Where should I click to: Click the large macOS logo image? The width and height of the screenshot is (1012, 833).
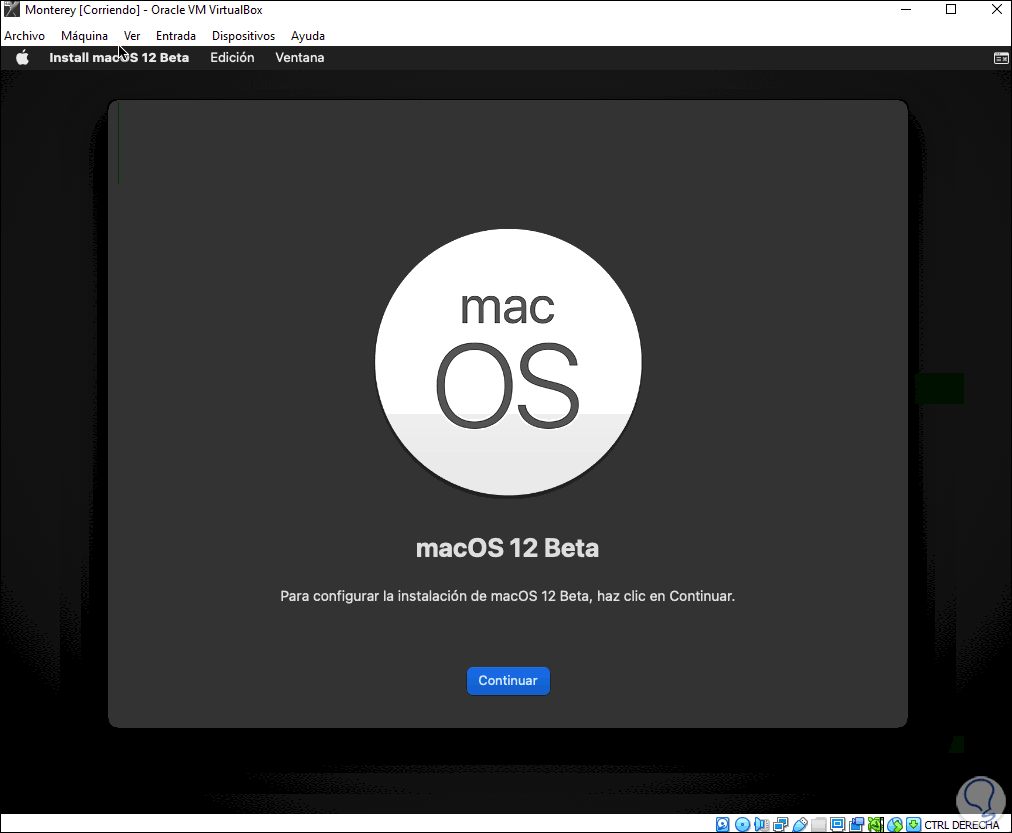point(508,363)
